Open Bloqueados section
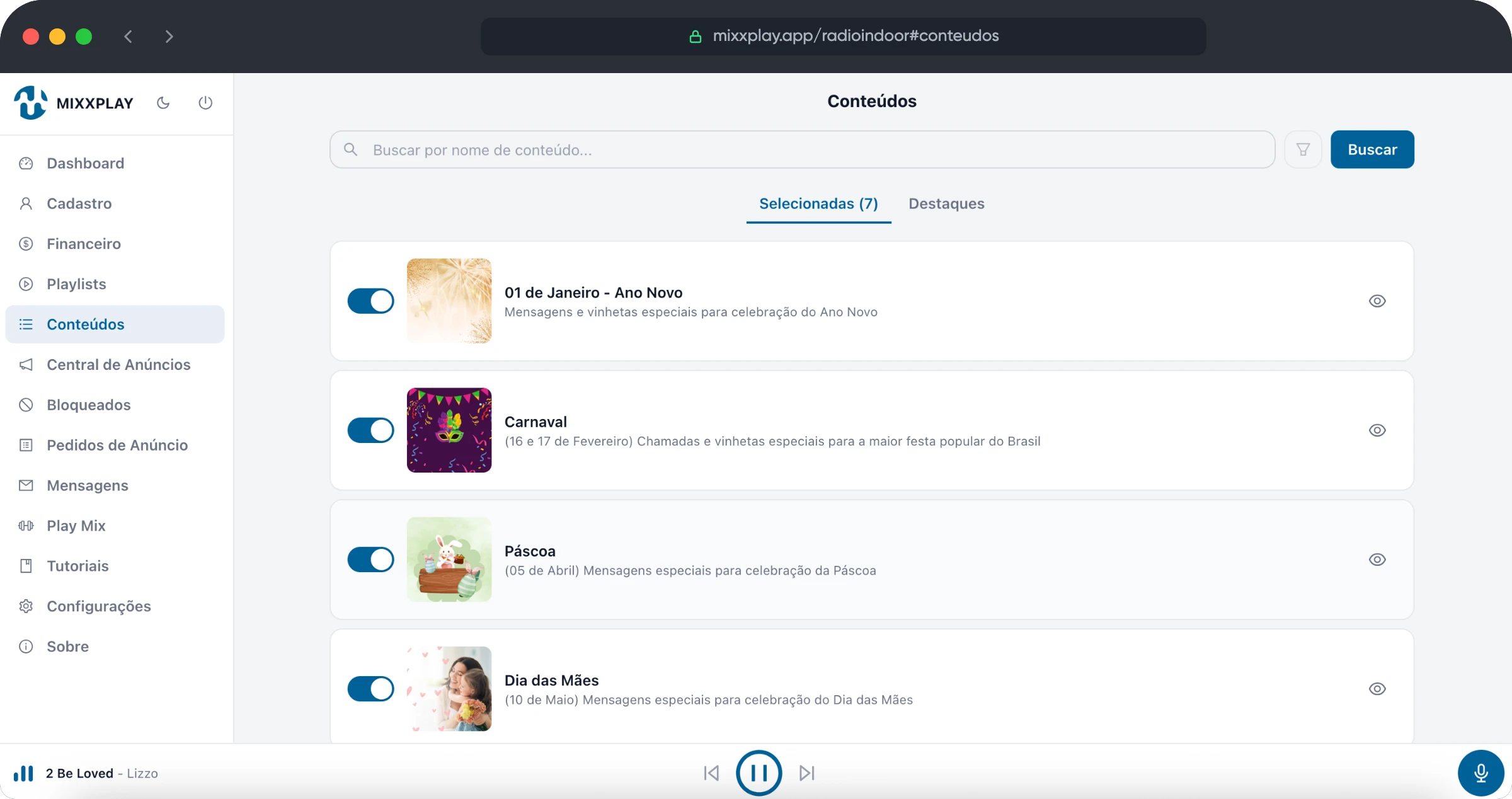This screenshot has width=1512, height=799. 115,405
